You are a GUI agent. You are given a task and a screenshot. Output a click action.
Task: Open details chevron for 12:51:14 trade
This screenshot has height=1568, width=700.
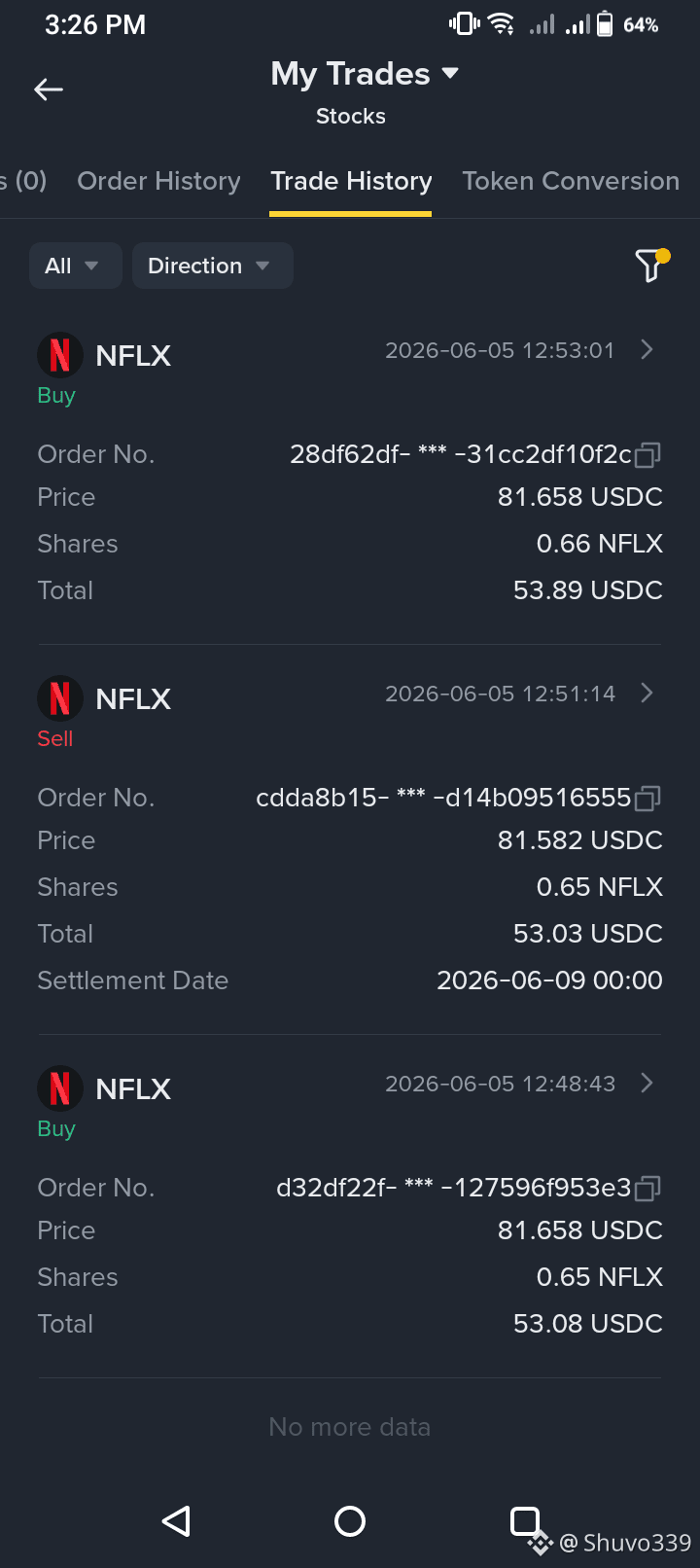(647, 693)
